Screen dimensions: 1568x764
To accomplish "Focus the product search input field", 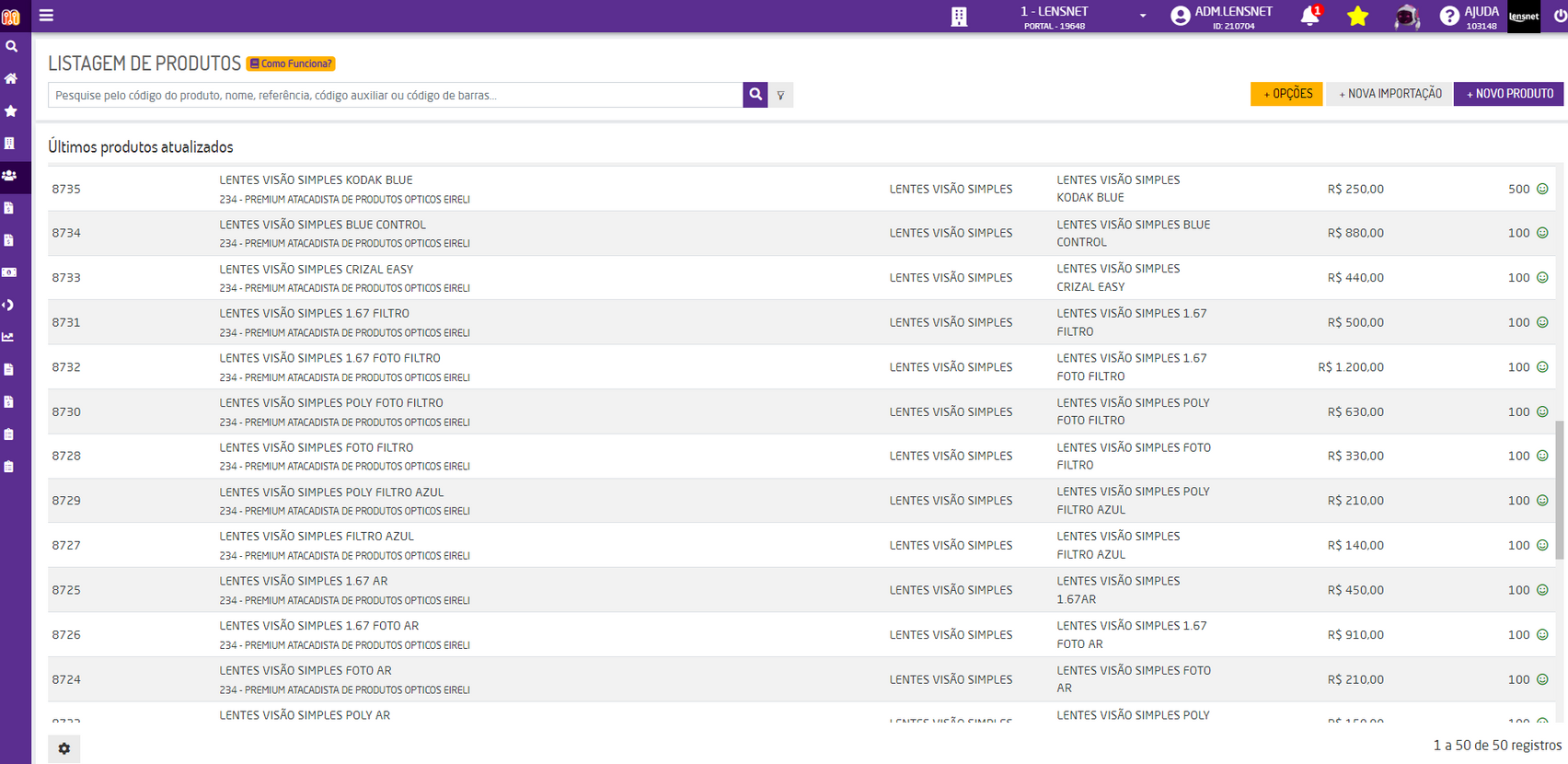I will click(395, 95).
